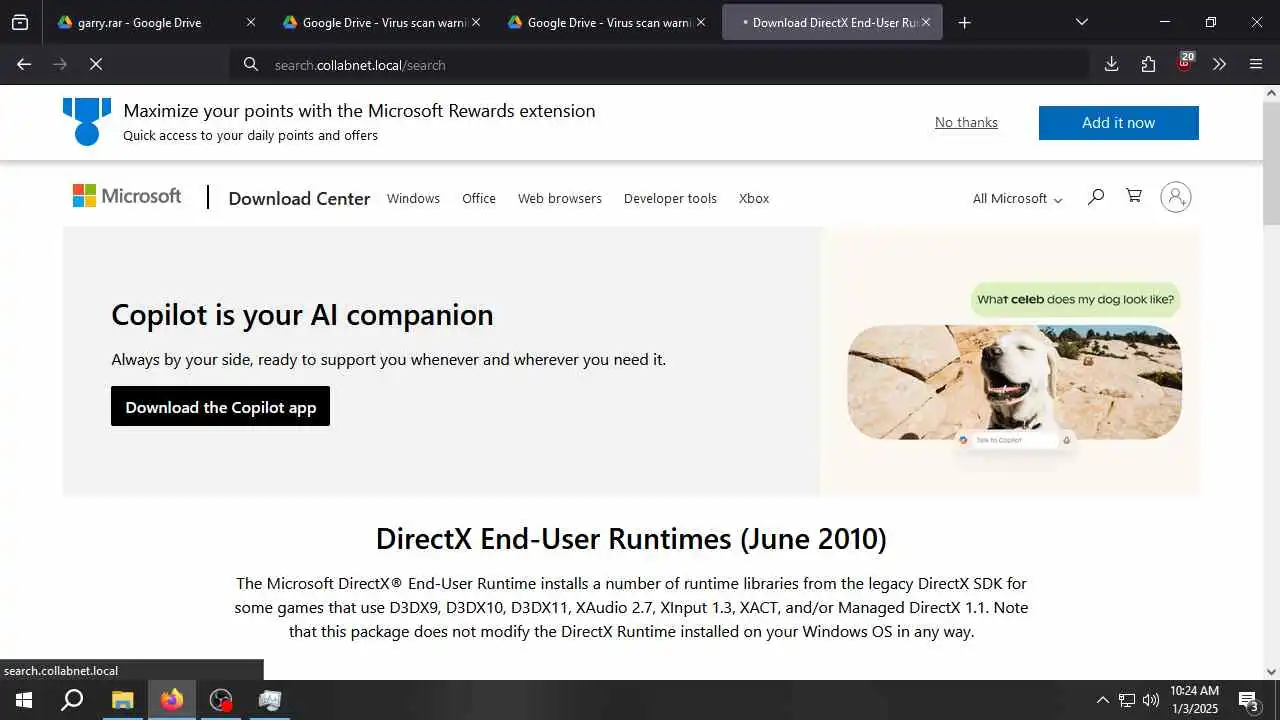Open the Developer tools menu item
This screenshot has width=1280, height=720.
click(670, 198)
